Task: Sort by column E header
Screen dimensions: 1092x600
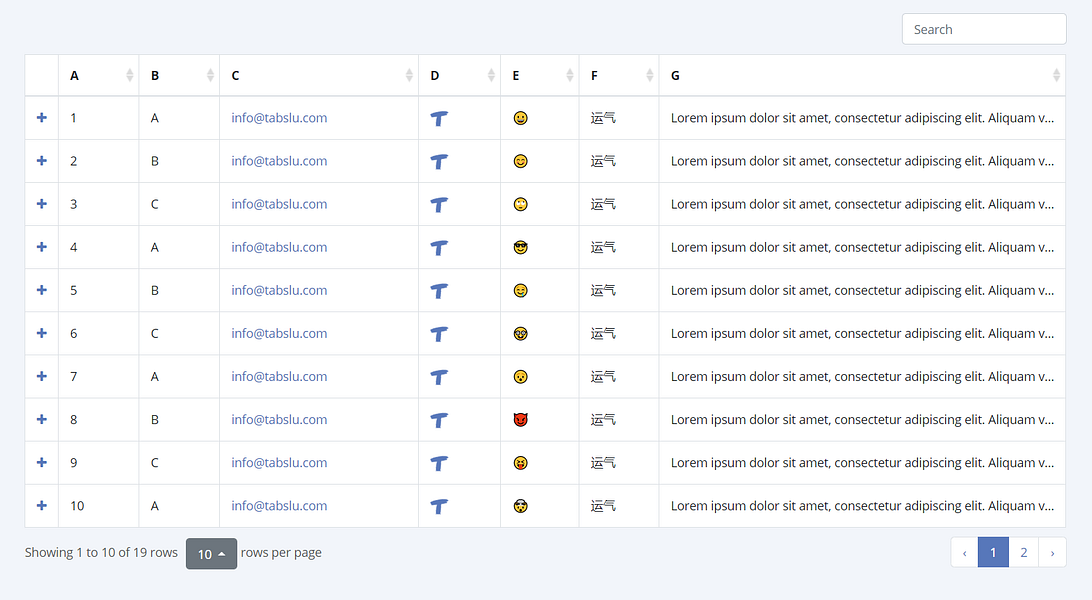Action: [x=540, y=75]
